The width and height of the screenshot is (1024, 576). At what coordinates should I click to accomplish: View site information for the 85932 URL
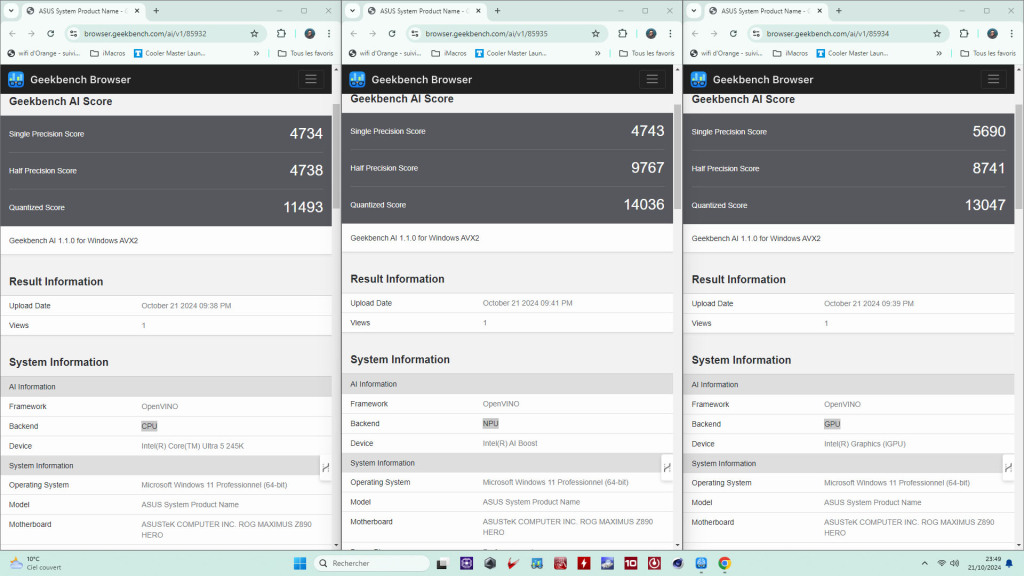pos(74,33)
